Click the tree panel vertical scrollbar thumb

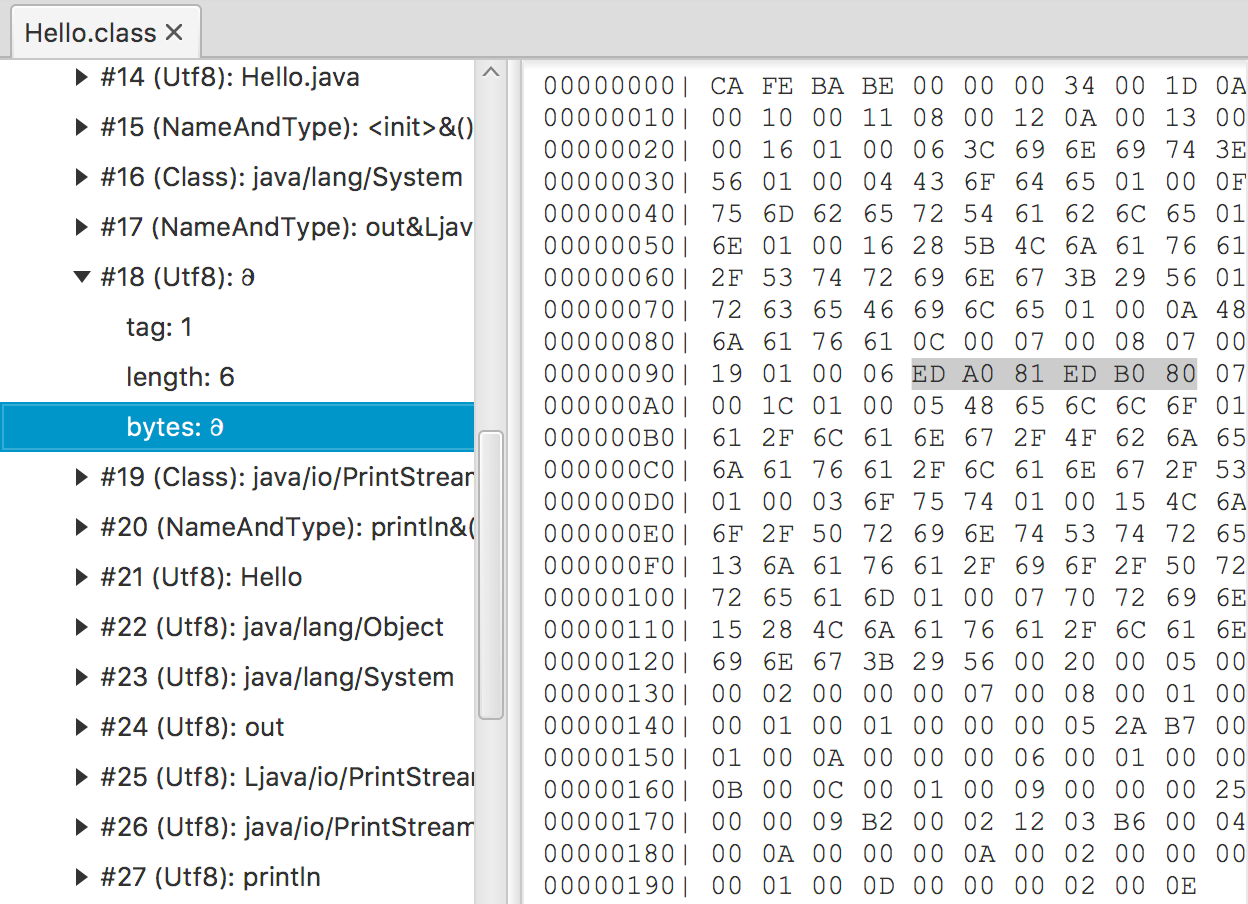point(490,575)
